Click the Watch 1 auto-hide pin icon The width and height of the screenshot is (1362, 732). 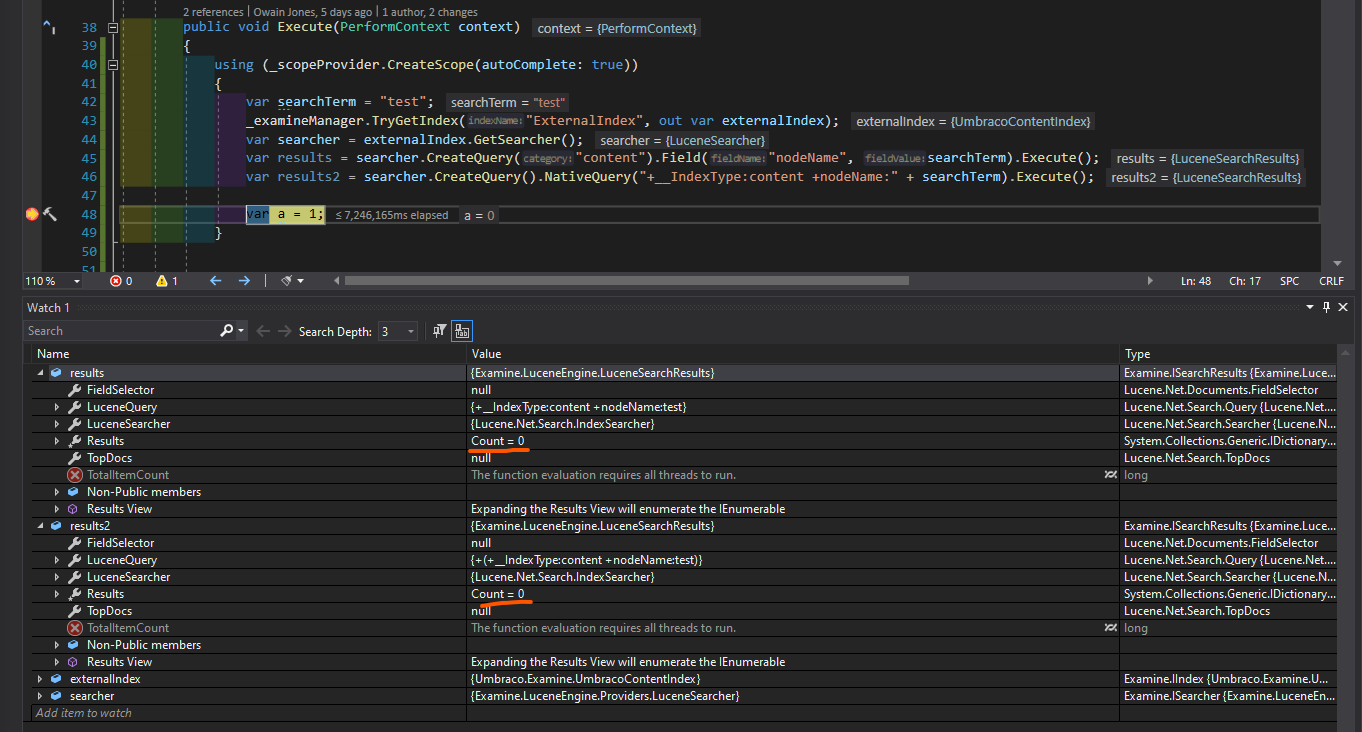(x=1328, y=308)
